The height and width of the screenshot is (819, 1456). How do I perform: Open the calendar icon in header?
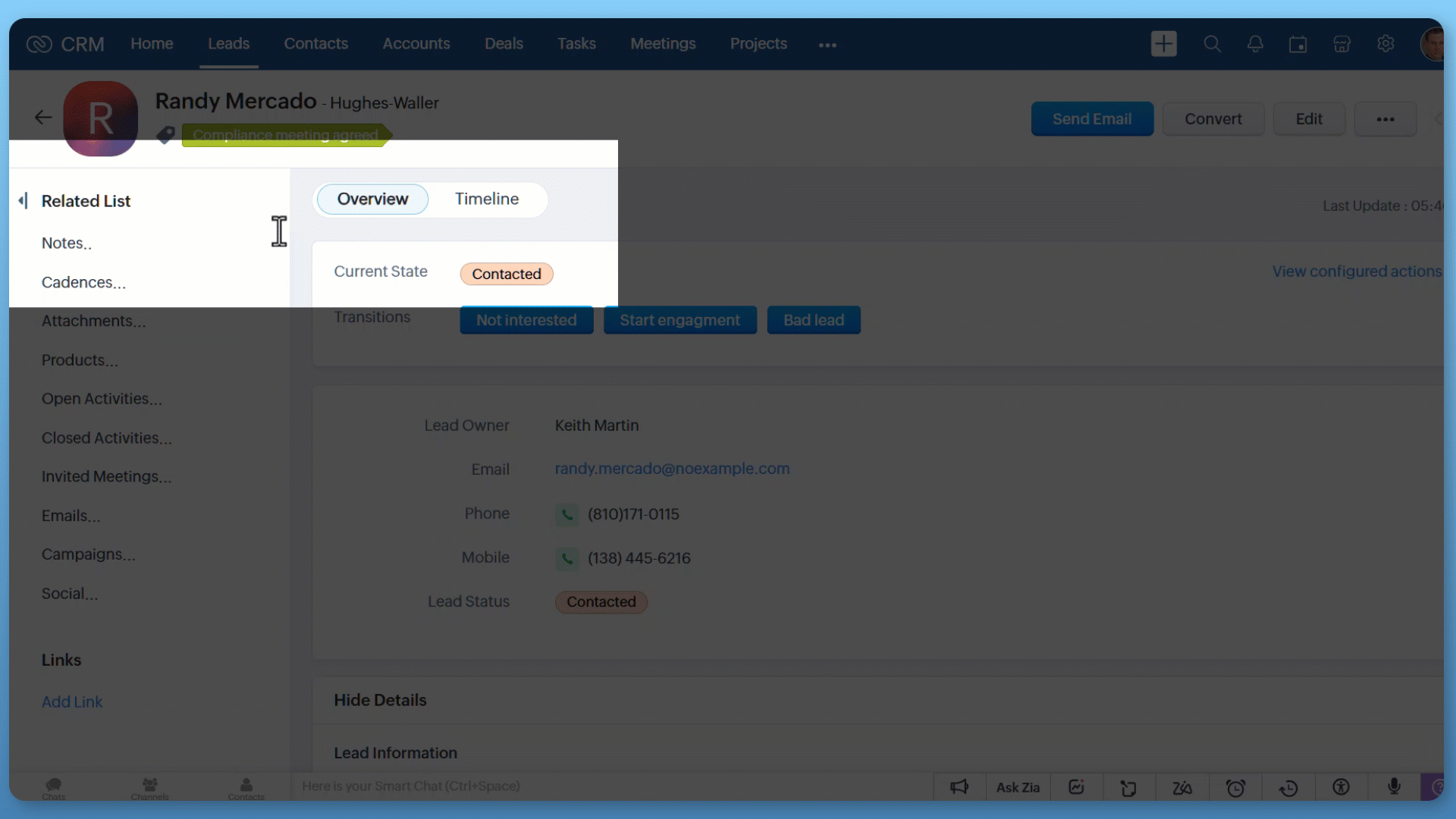[x=1298, y=45]
